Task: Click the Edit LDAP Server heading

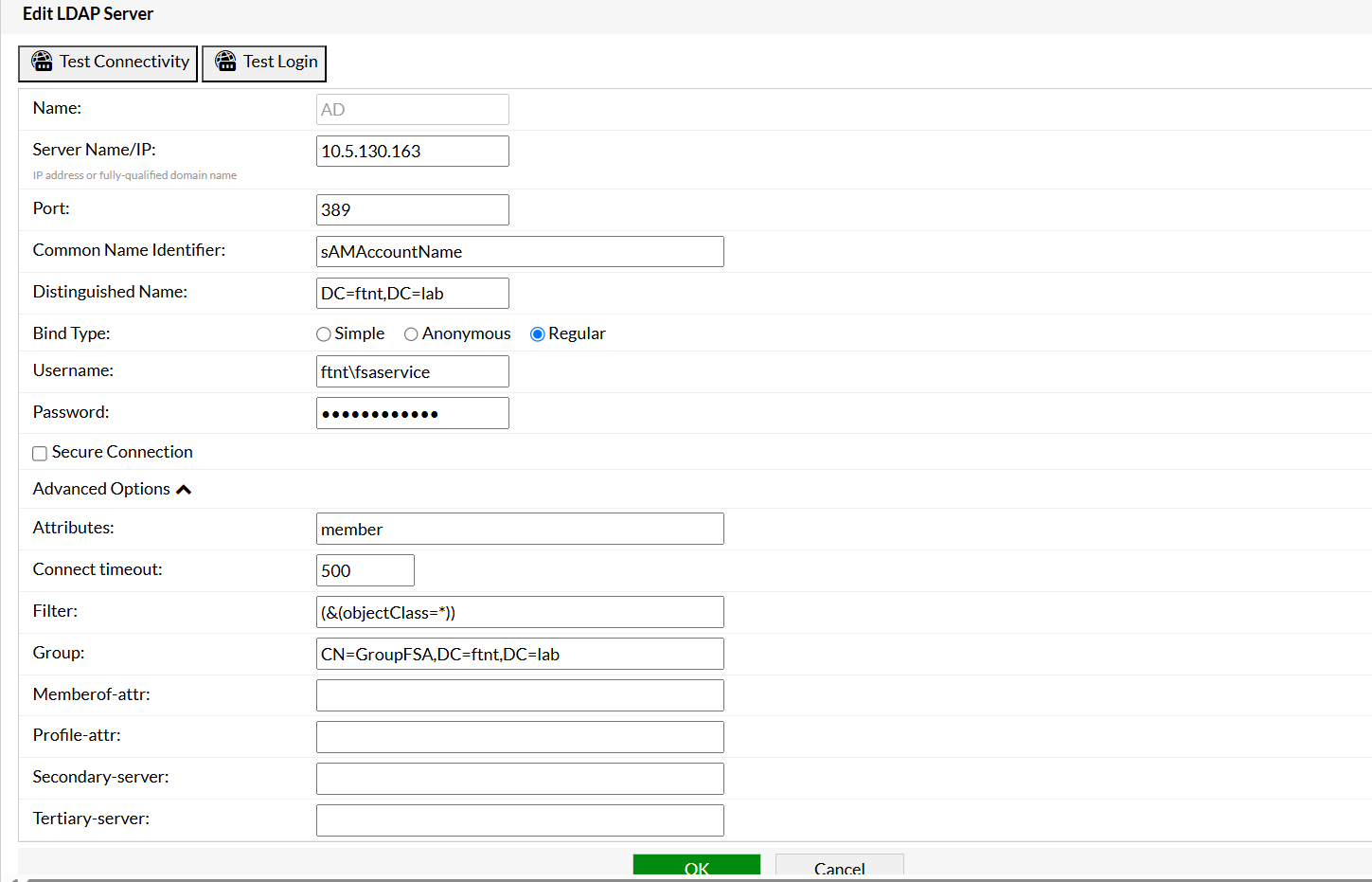Action: pyautogui.click(x=88, y=14)
